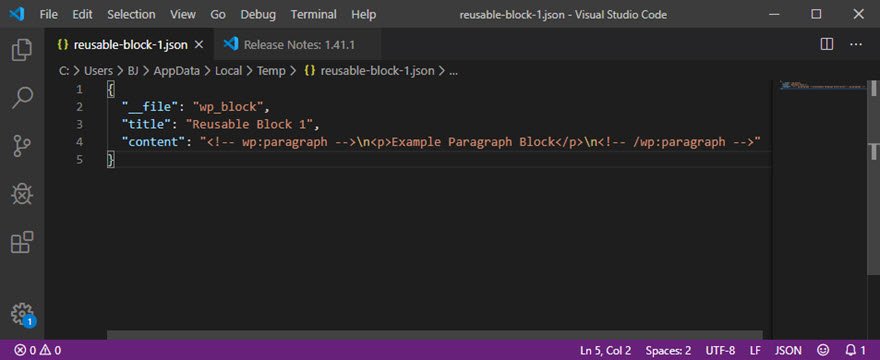Click Ln 5, Col 2 status item
Image resolution: width=880 pixels, height=360 pixels.
606,350
